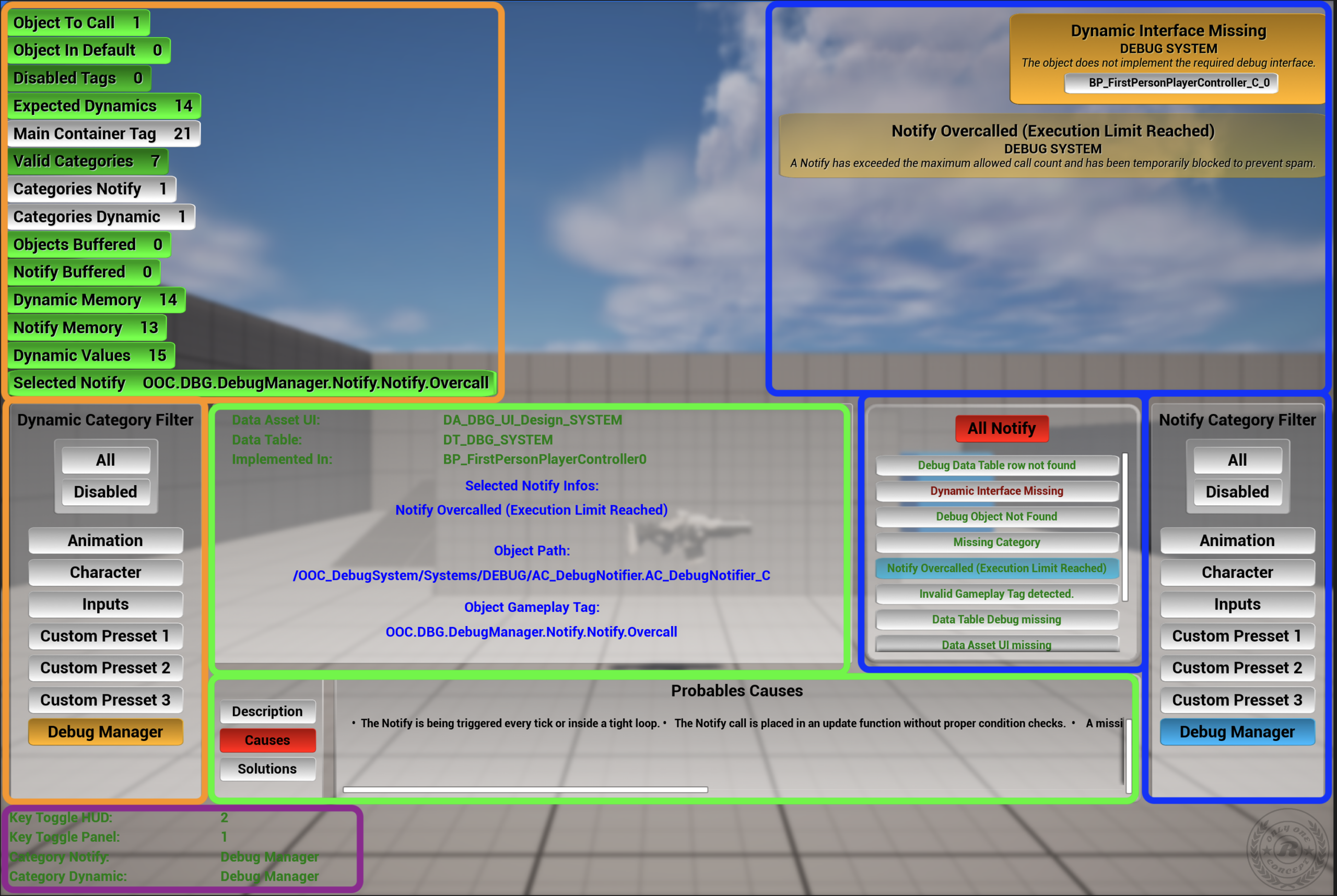This screenshot has height=896, width=1337.
Task: Click BP_FirstPersonPlayerController_C_0 object label
Action: pyautogui.click(x=1171, y=83)
